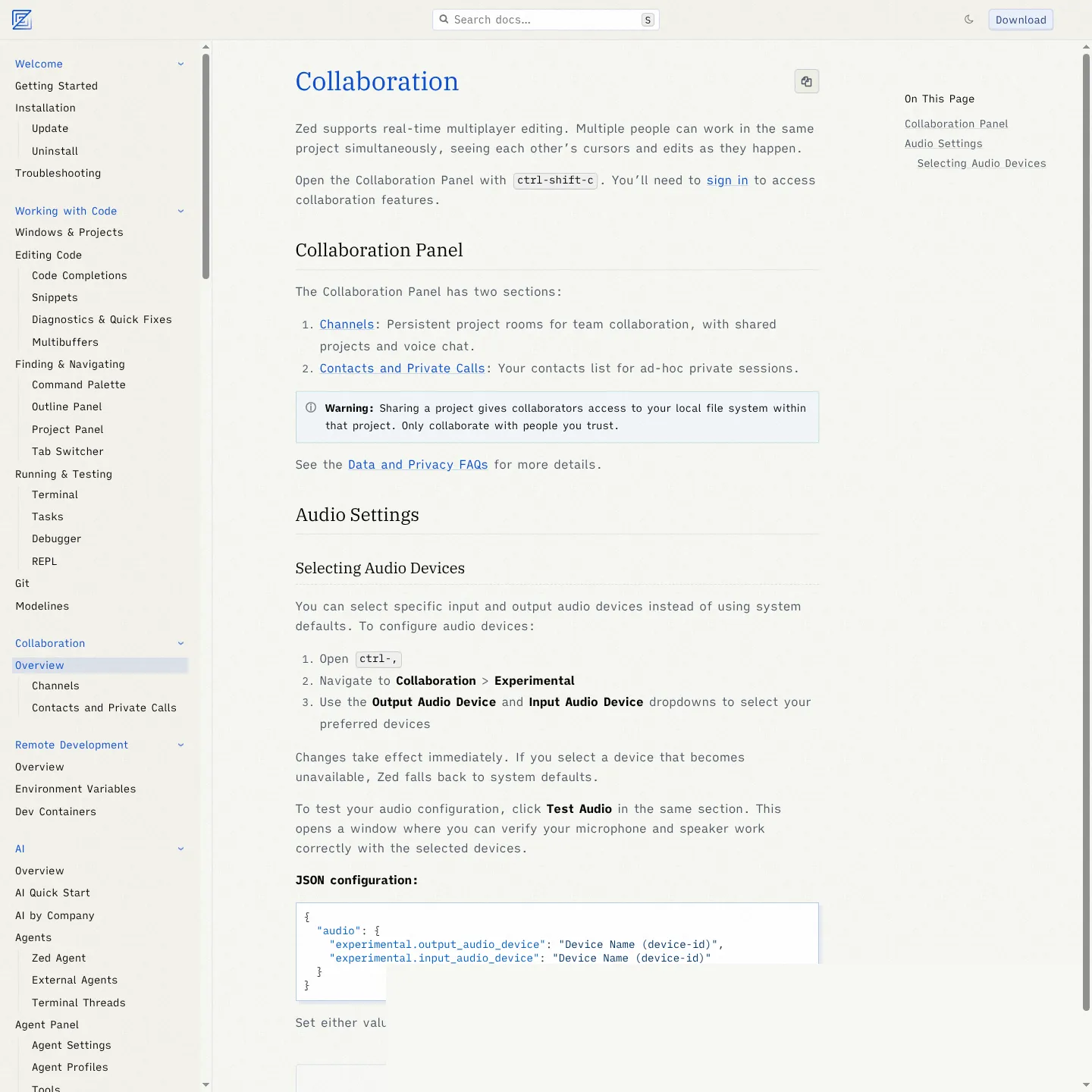The image size is (1092, 1092).
Task: Jump to Collaboration Panel in On This Page
Action: point(956,124)
